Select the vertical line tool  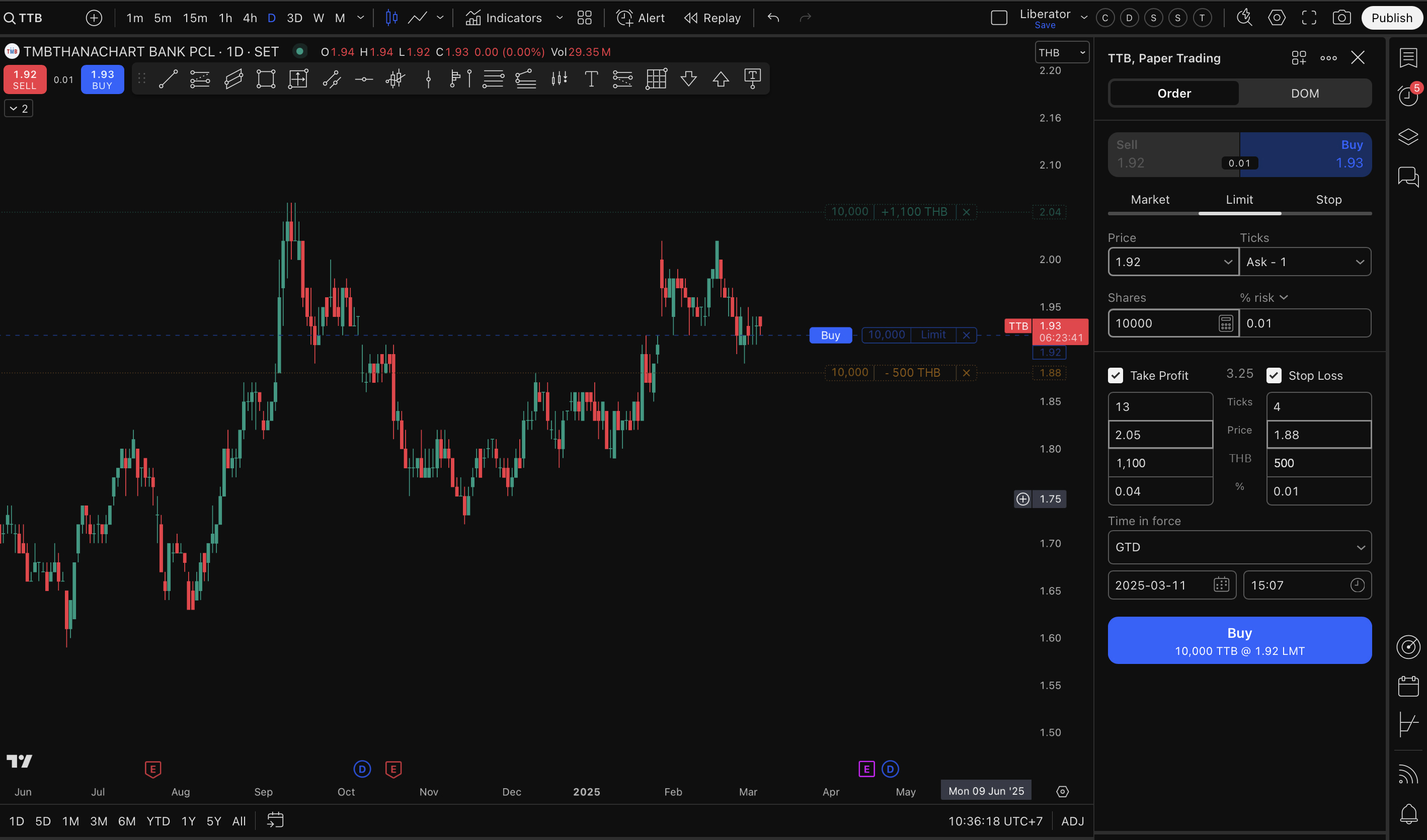click(x=429, y=79)
